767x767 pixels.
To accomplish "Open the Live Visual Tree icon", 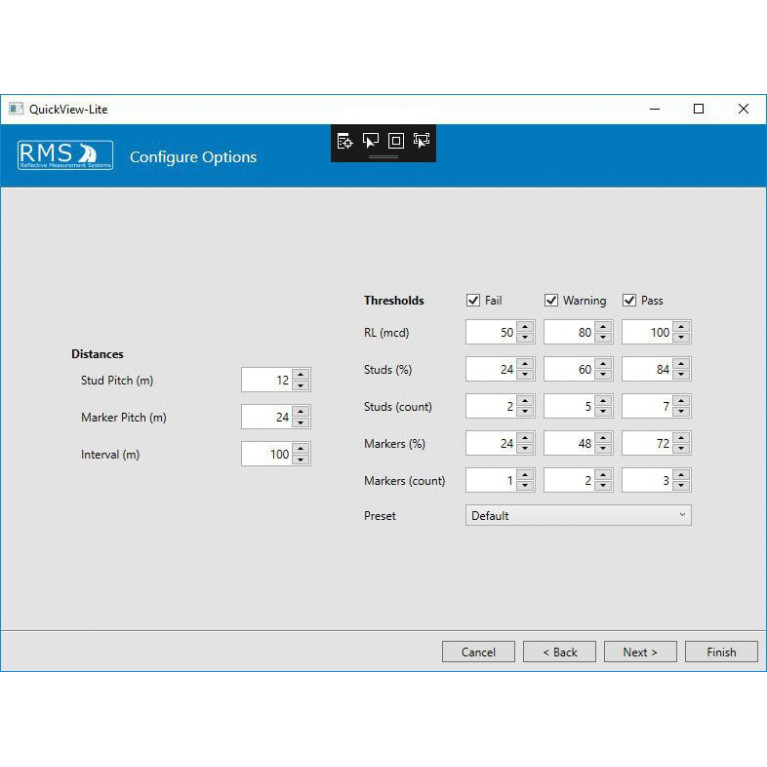I will tap(345, 141).
